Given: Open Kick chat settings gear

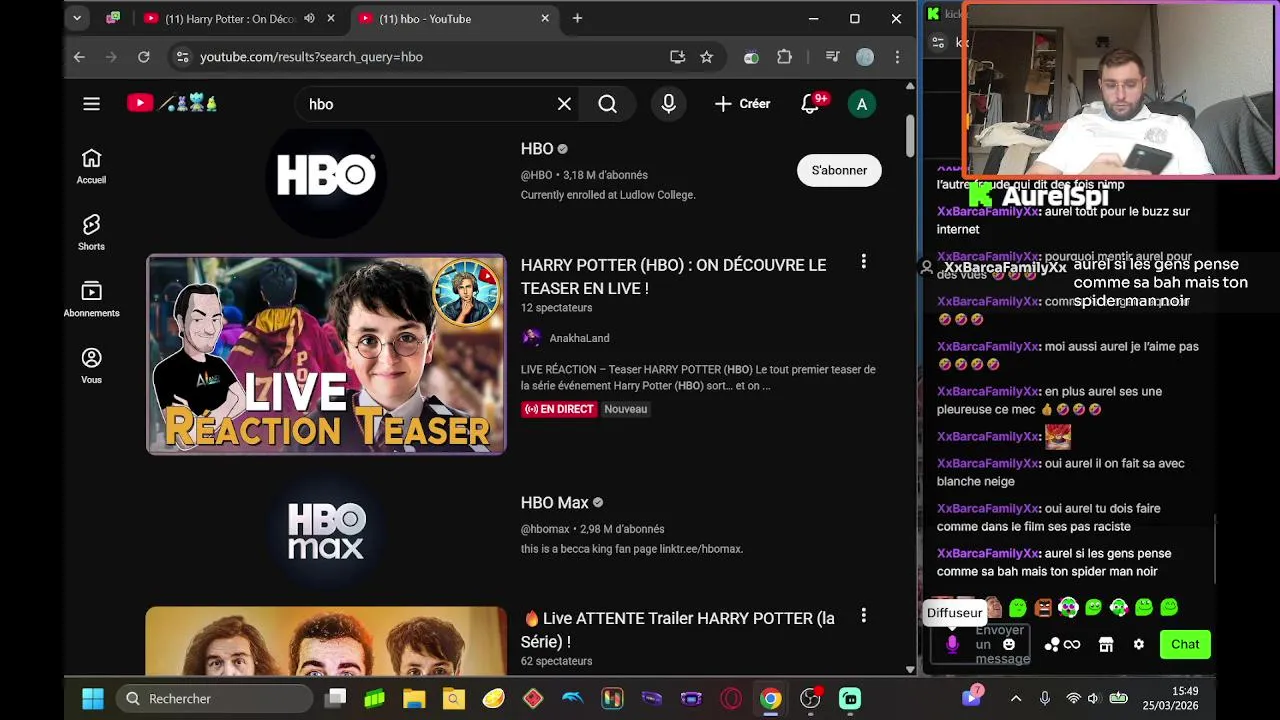Looking at the screenshot, I should coord(1138,645).
